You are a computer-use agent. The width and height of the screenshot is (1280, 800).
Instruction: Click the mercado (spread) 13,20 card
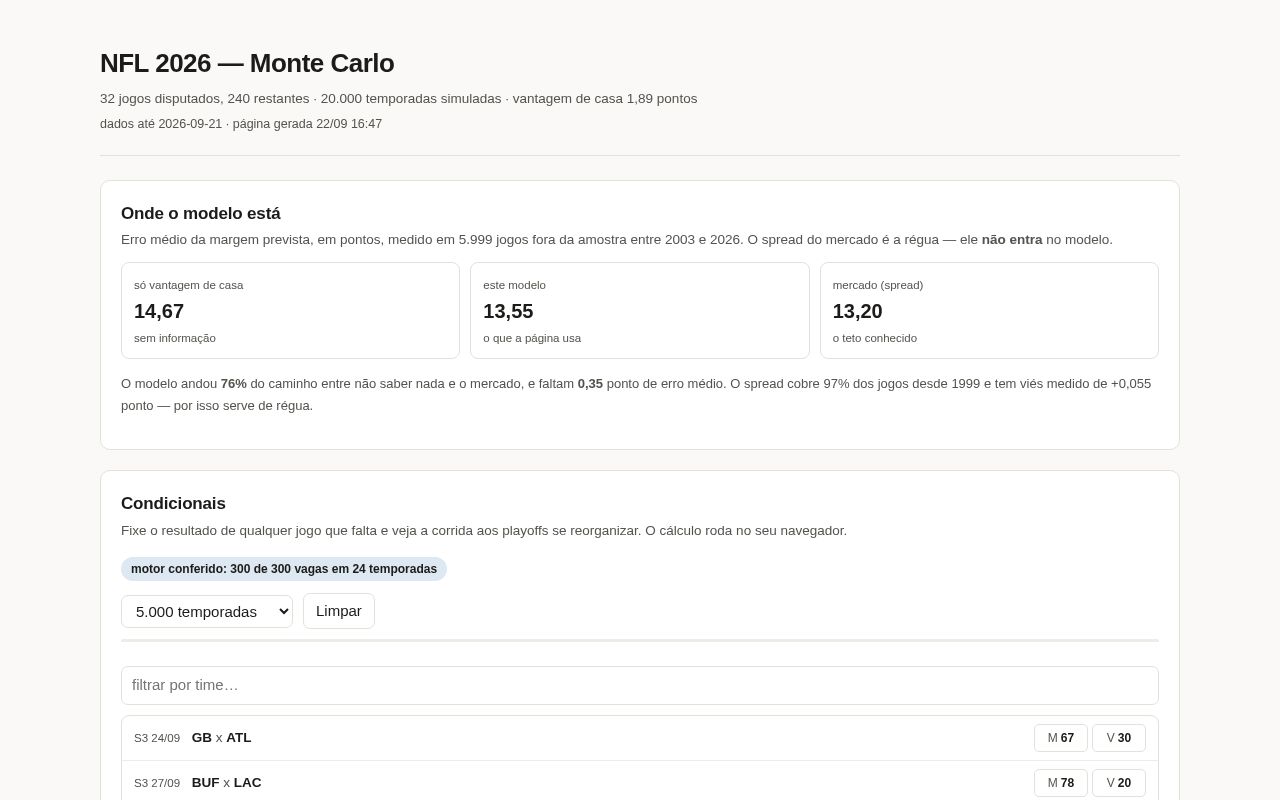click(989, 311)
